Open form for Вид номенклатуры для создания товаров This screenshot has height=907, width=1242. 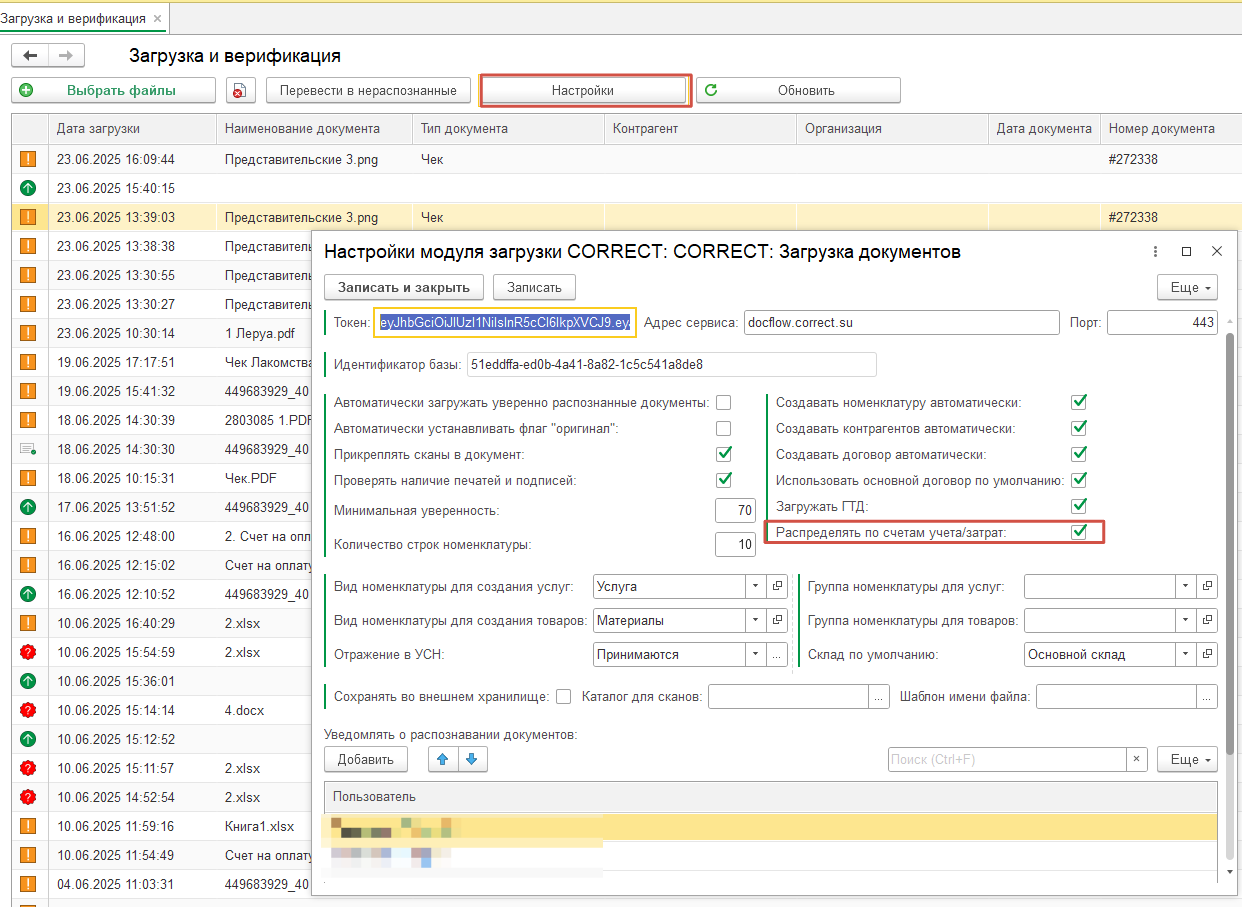[x=778, y=620]
